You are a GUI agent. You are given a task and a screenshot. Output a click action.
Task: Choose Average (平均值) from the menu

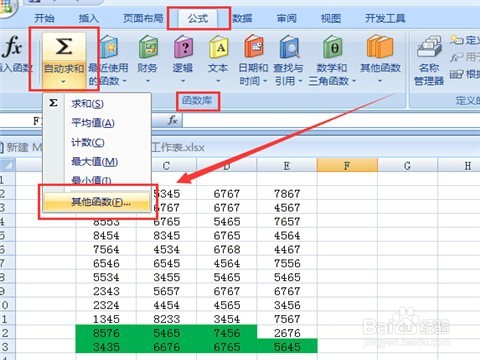click(97, 123)
